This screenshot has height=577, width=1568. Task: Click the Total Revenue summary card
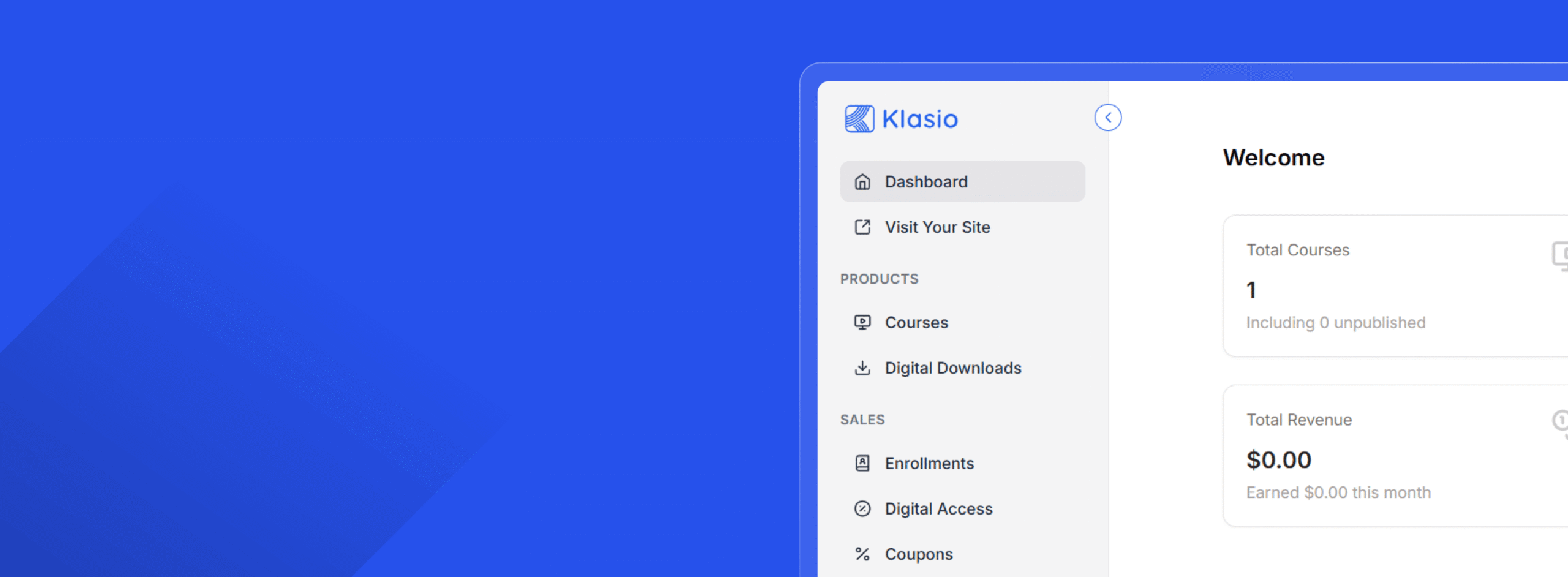pos(1390,456)
